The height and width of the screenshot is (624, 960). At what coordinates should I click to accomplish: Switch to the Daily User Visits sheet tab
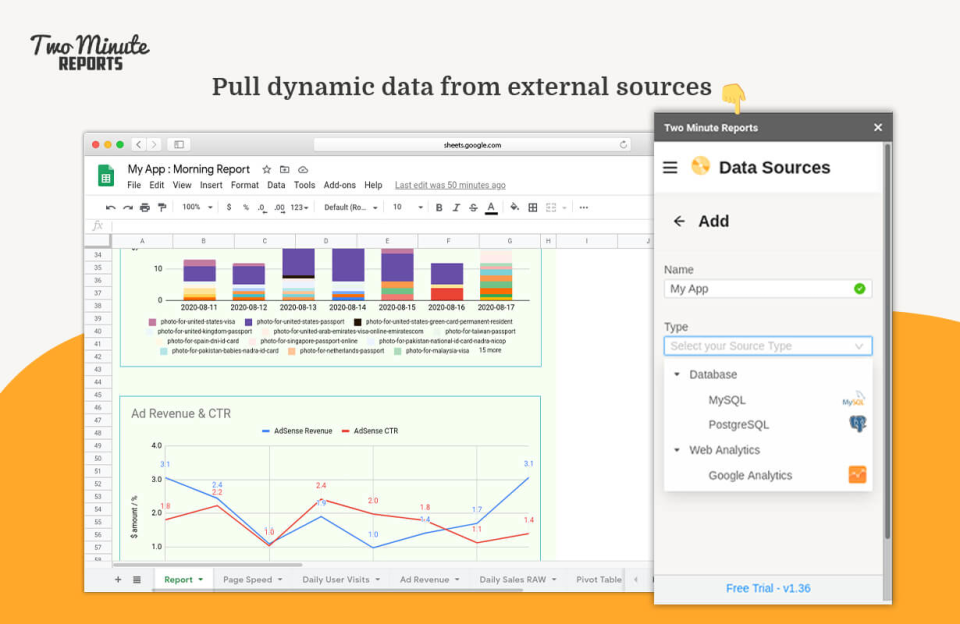336,579
